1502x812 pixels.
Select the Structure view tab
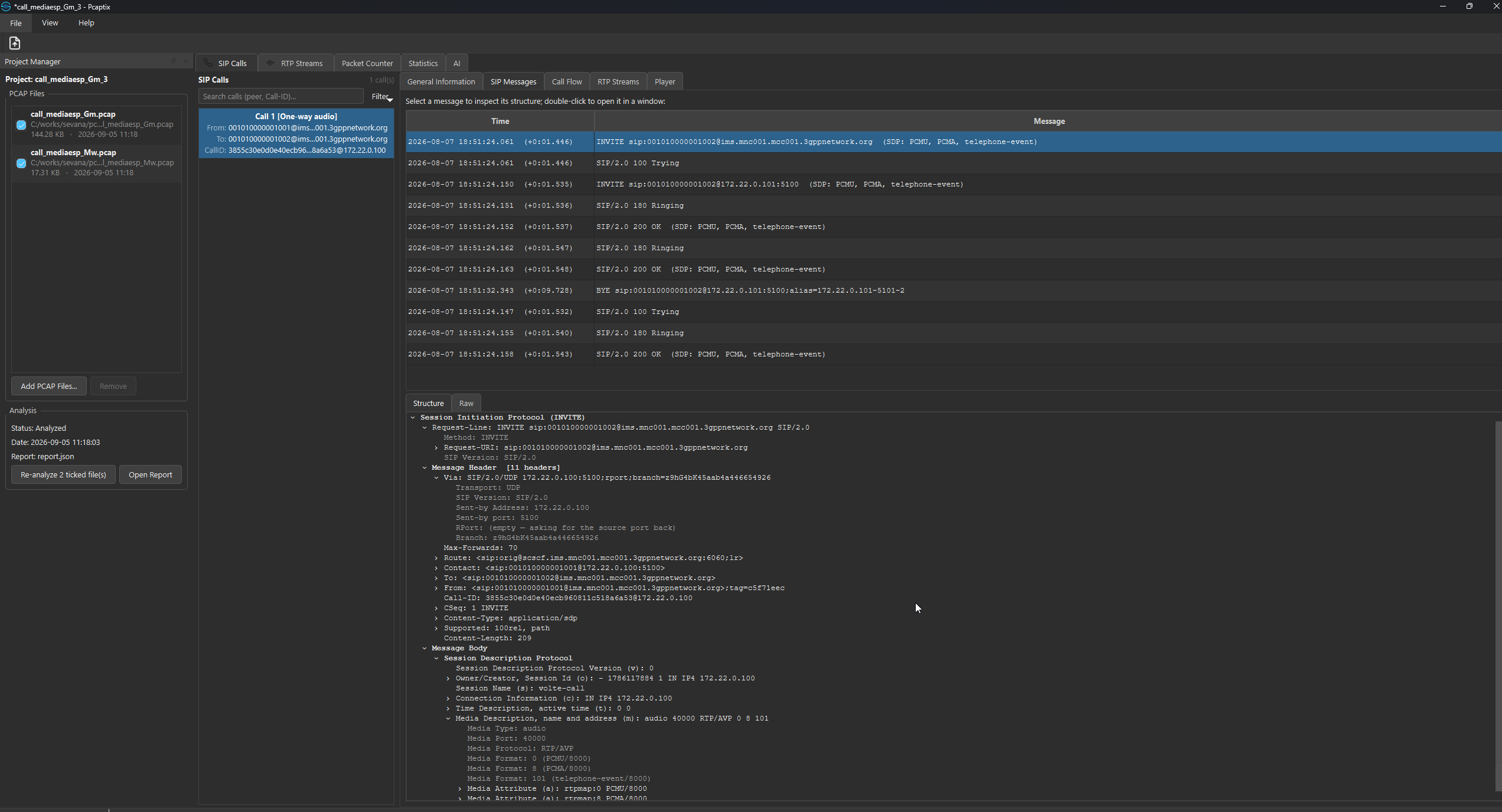pos(429,404)
